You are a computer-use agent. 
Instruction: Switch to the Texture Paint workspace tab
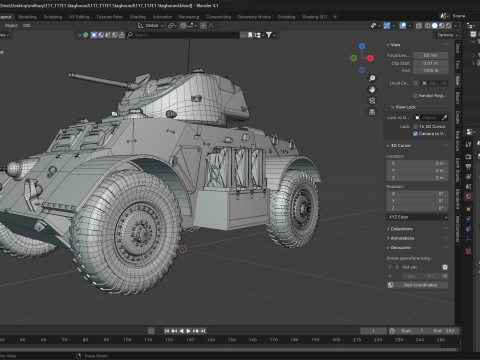click(109, 17)
